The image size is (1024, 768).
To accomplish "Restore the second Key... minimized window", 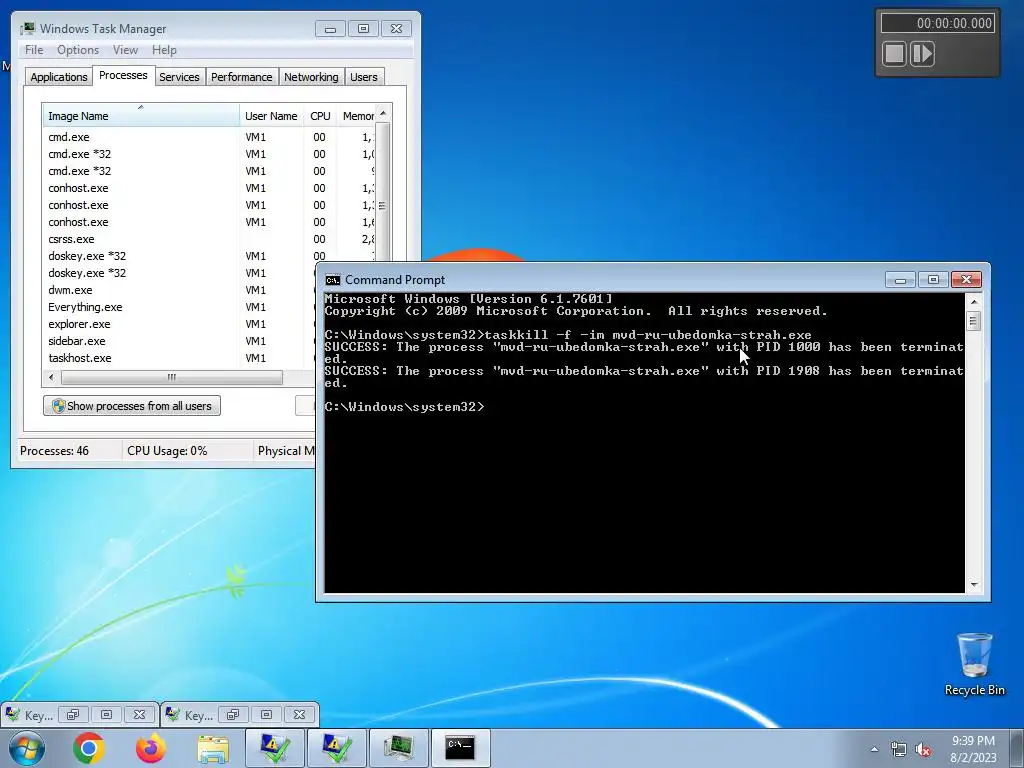I will 232,714.
